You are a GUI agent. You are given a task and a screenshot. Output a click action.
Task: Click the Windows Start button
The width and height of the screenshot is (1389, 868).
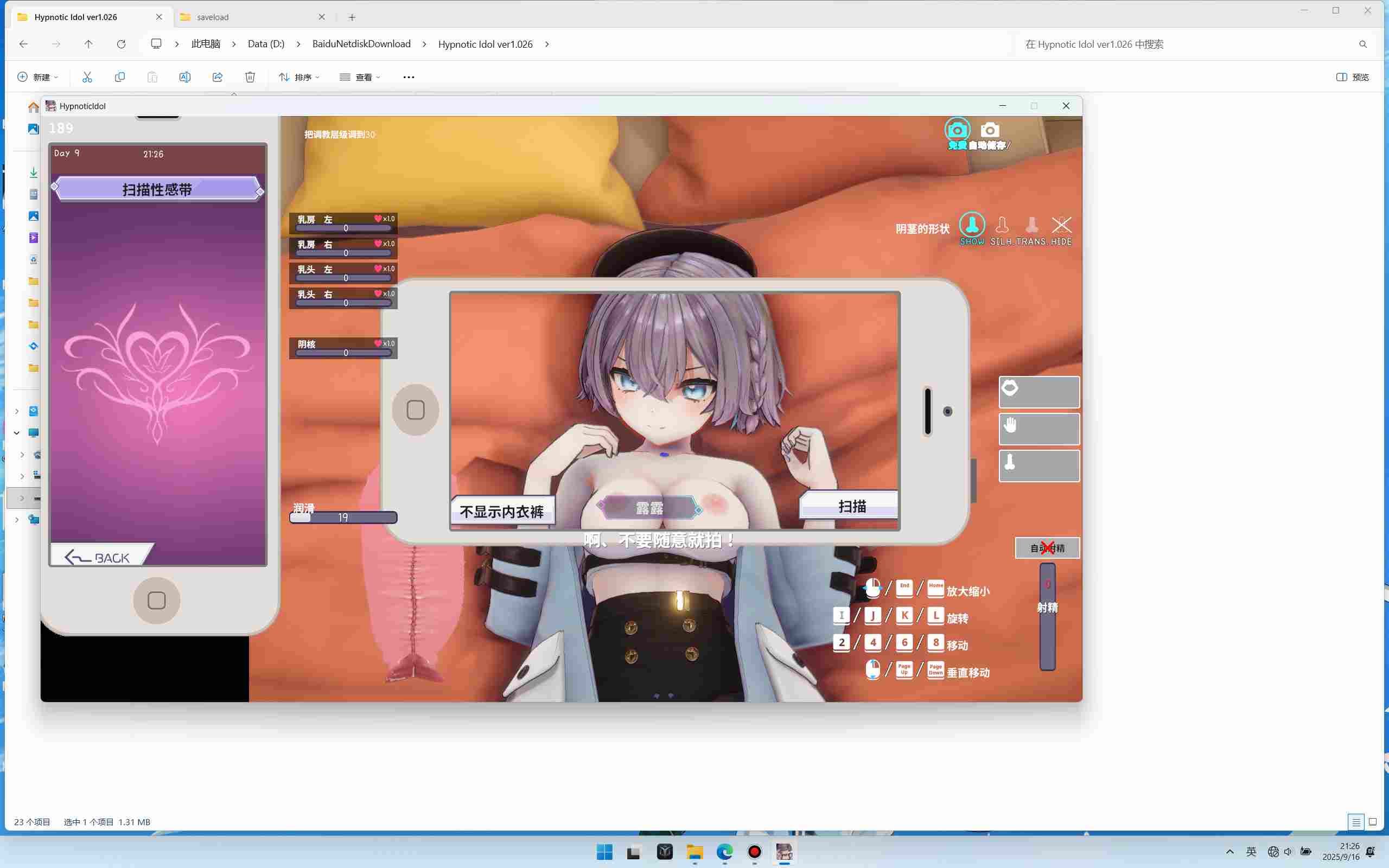point(604,852)
